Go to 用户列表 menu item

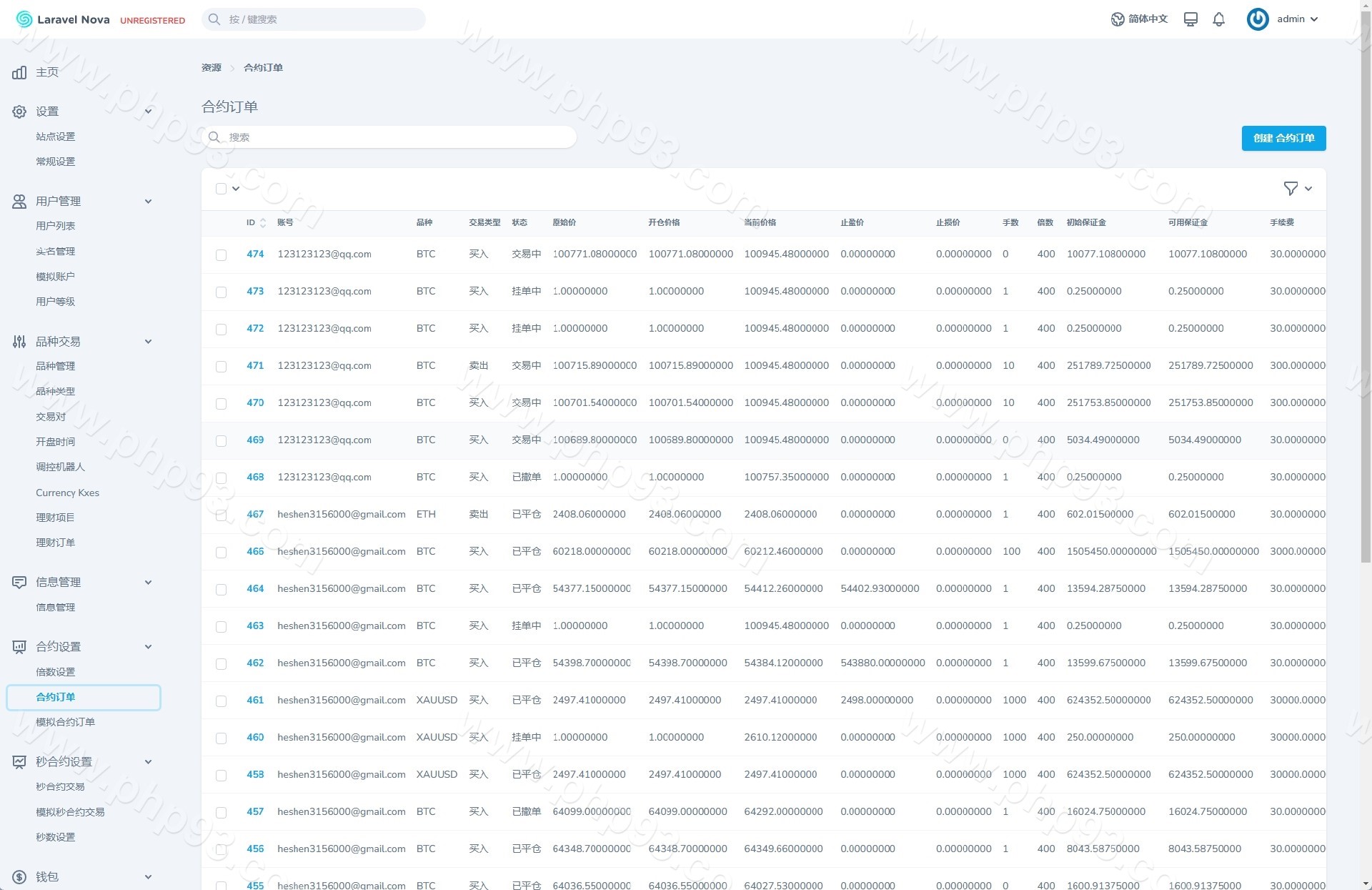56,226
